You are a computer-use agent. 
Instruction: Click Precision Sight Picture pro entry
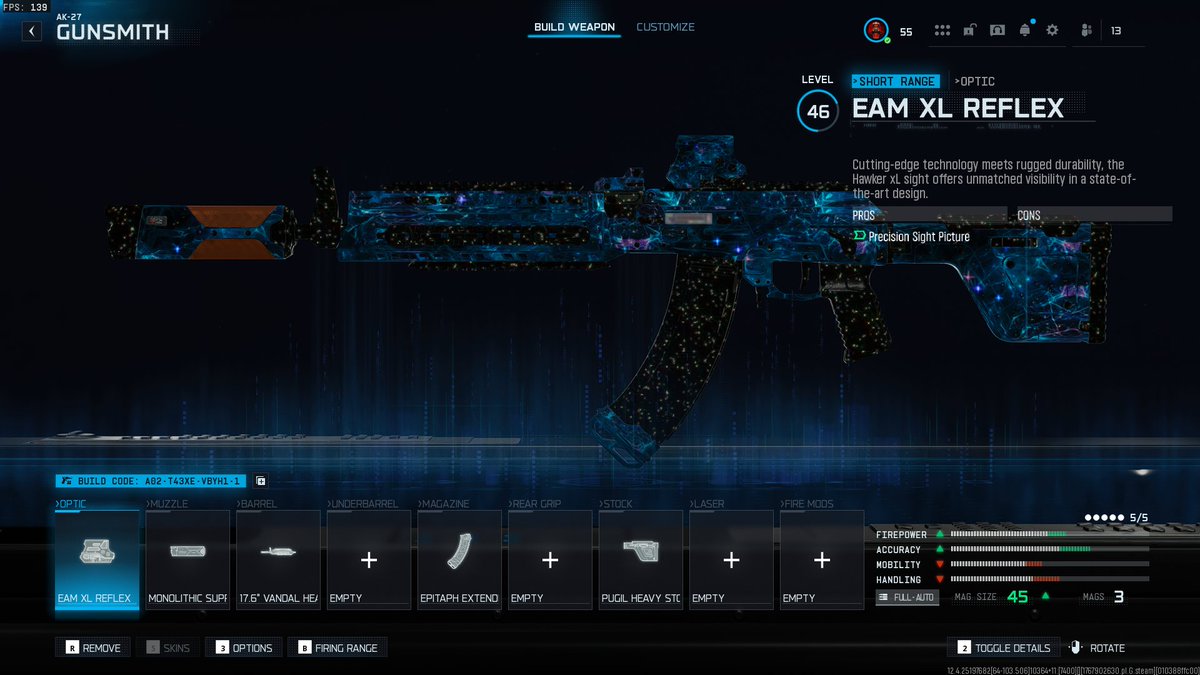(911, 237)
